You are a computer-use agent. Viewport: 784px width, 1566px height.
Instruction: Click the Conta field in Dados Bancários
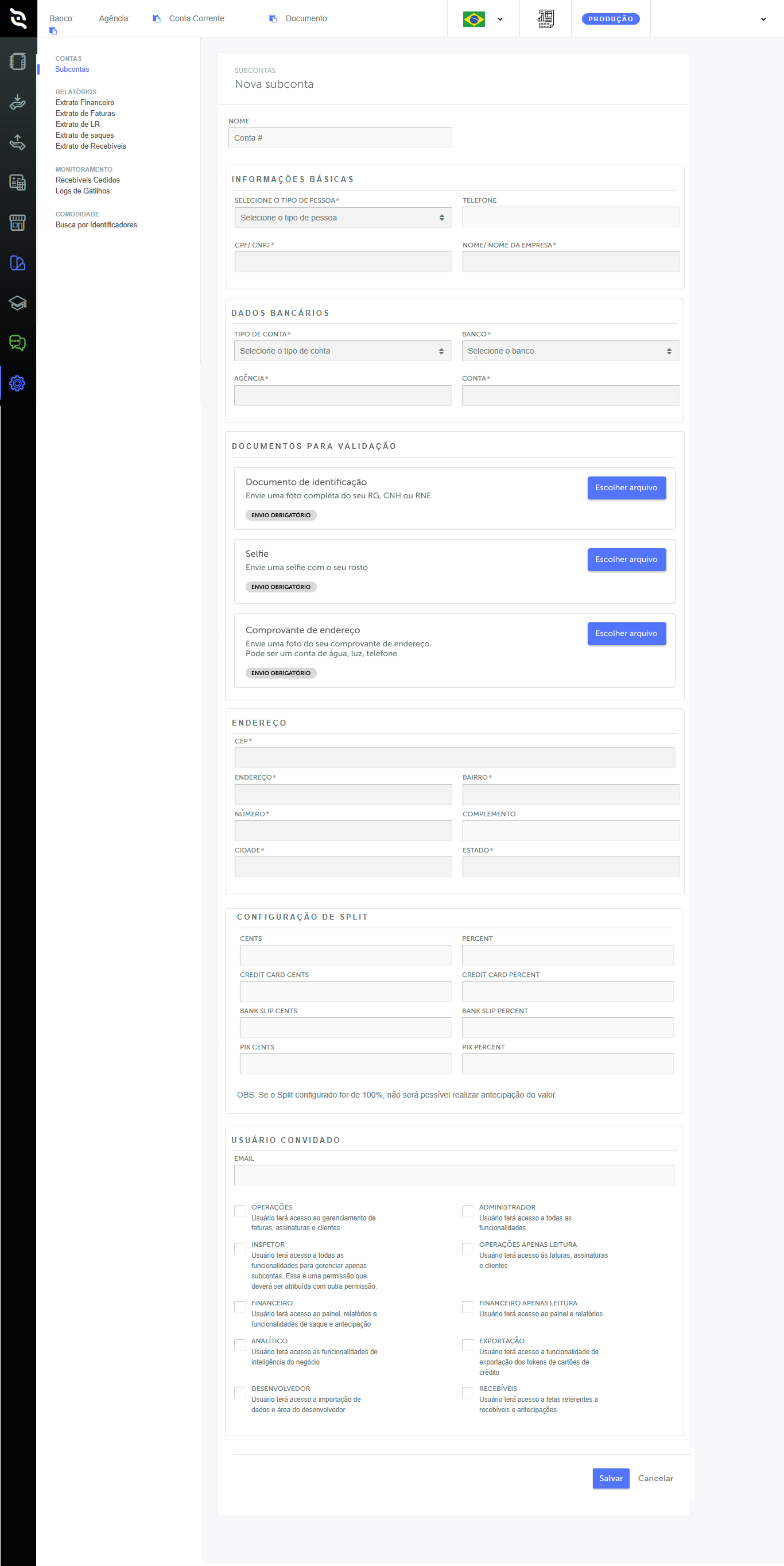(x=570, y=395)
